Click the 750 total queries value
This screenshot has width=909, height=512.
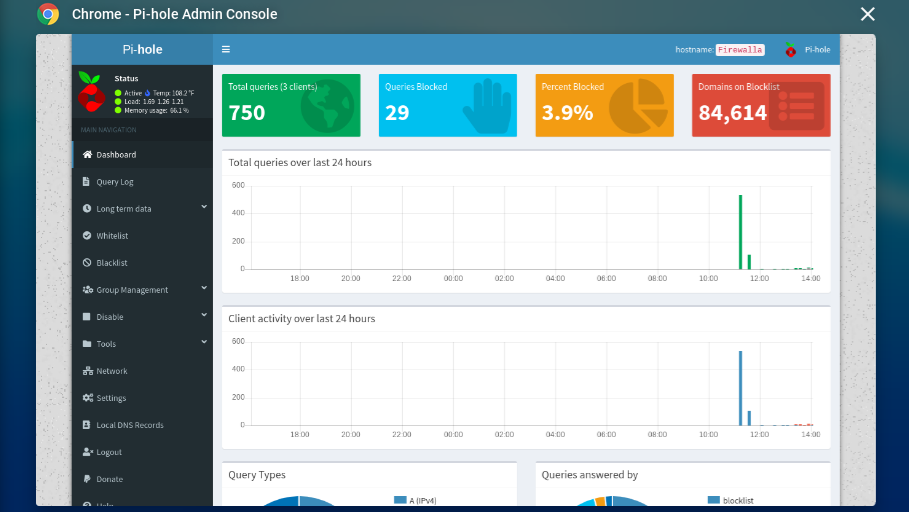point(247,112)
